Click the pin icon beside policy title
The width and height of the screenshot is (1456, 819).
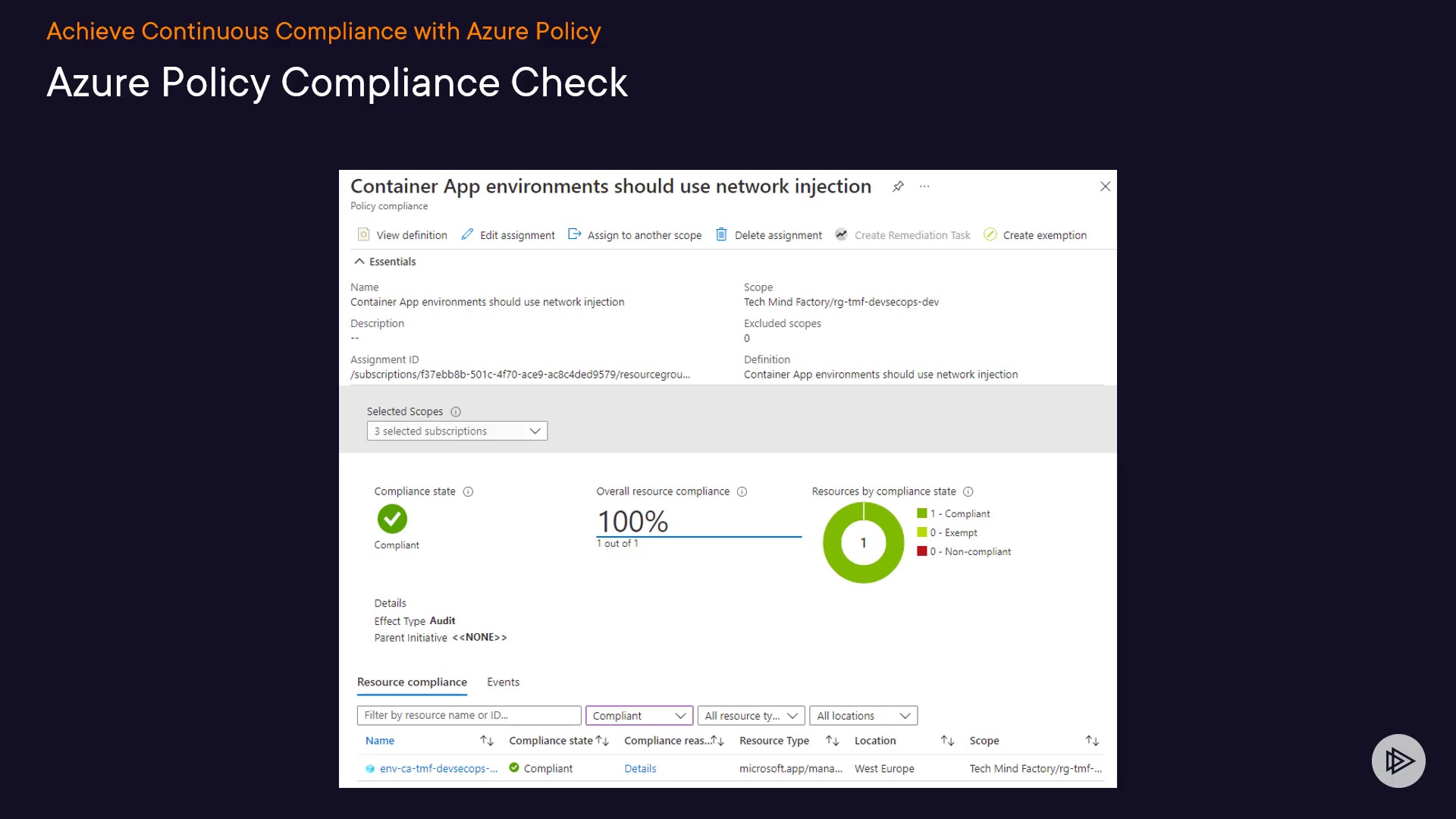(898, 187)
